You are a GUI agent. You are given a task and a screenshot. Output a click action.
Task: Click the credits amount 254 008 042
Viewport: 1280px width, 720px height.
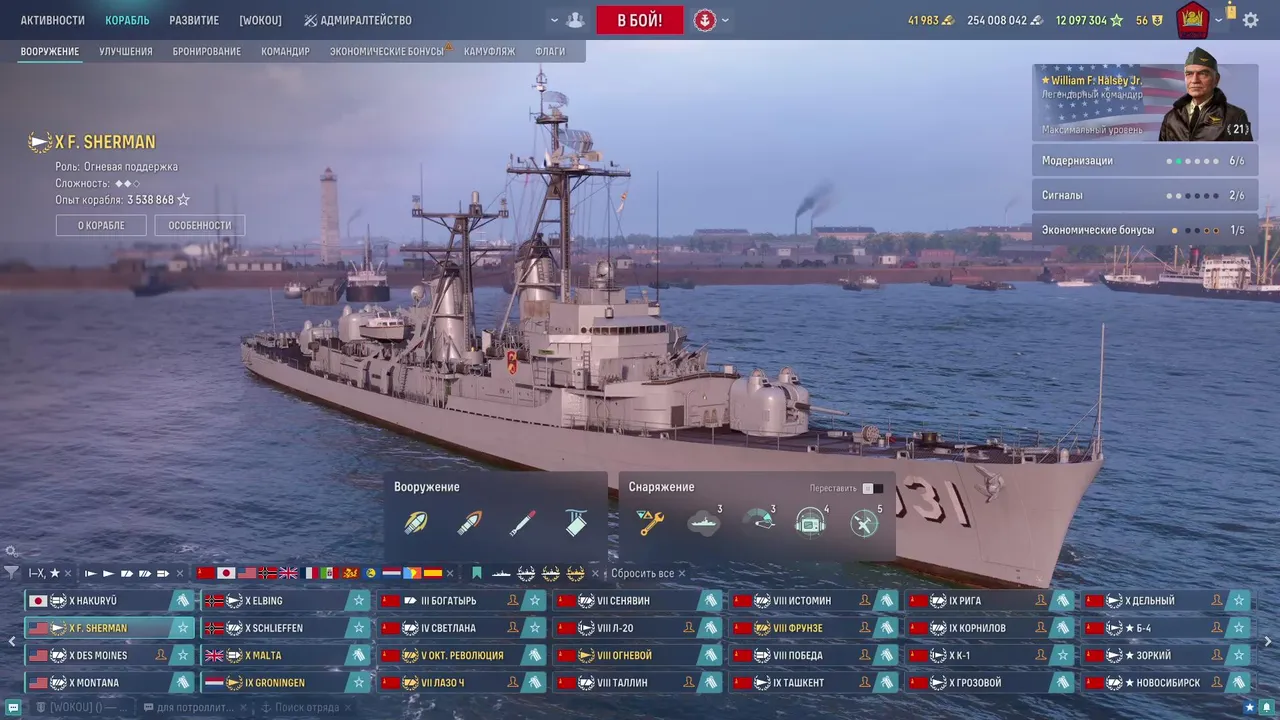[1005, 20]
